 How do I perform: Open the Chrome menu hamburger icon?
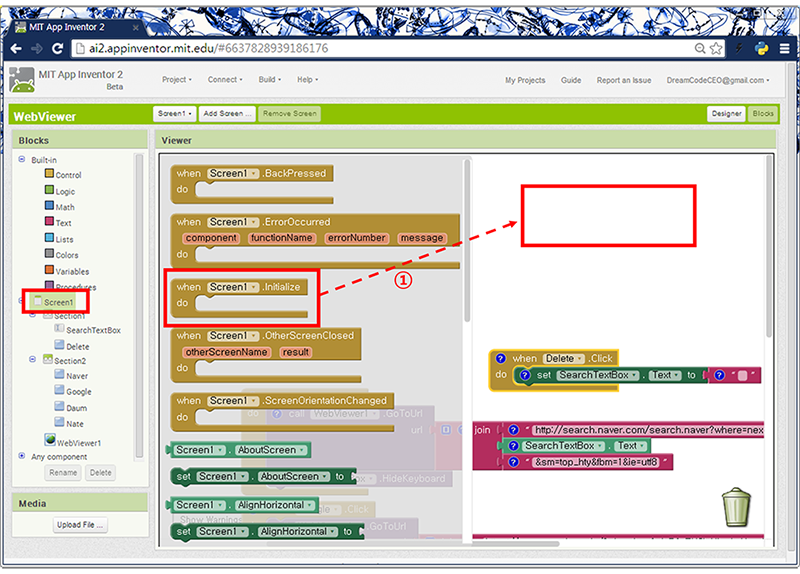785,48
